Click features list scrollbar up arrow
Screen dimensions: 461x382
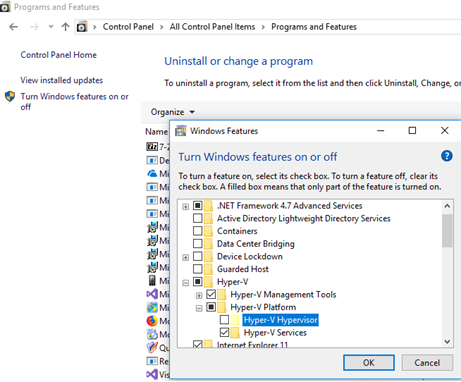447,206
